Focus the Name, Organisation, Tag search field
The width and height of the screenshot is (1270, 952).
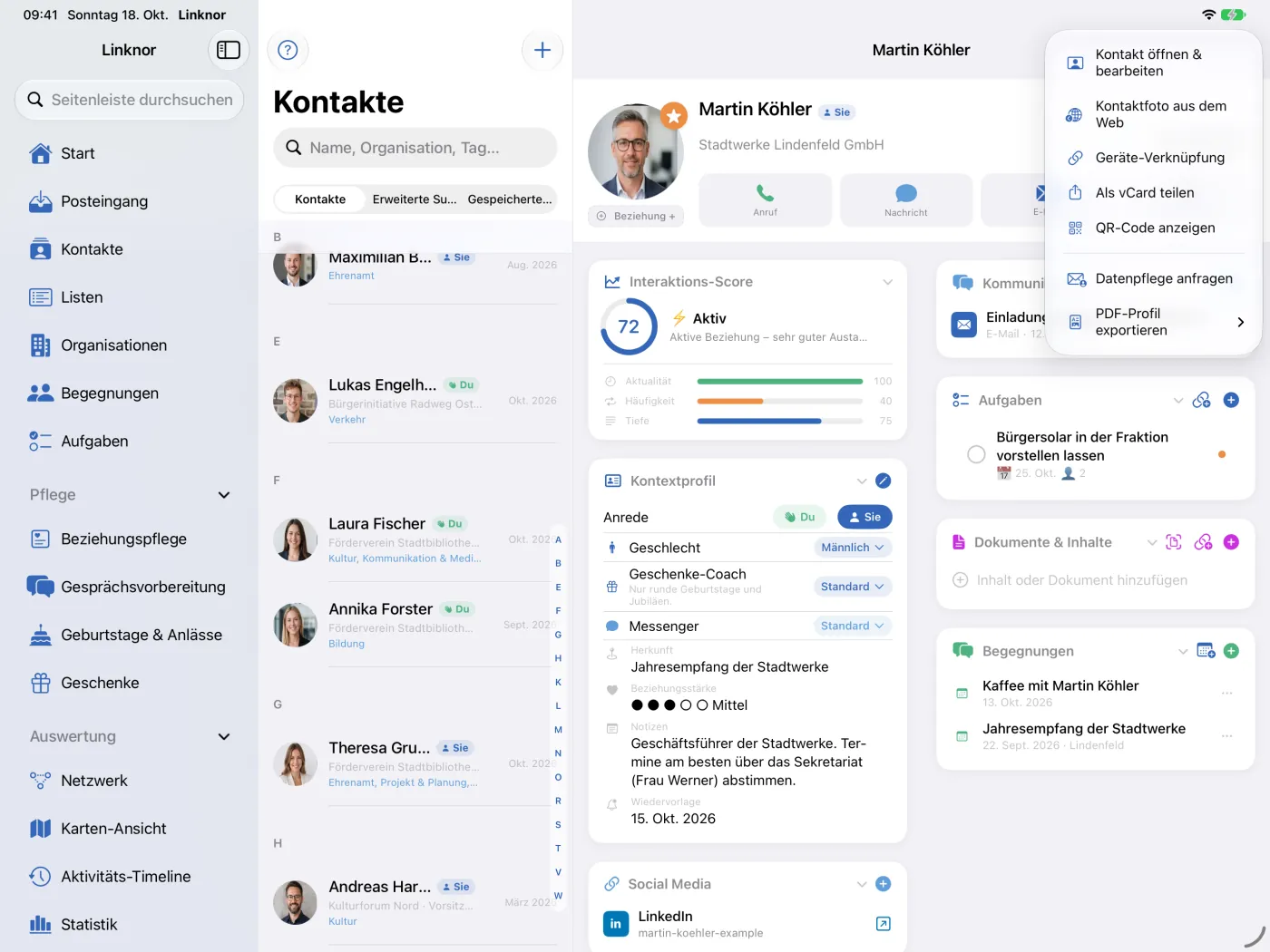pos(415,148)
